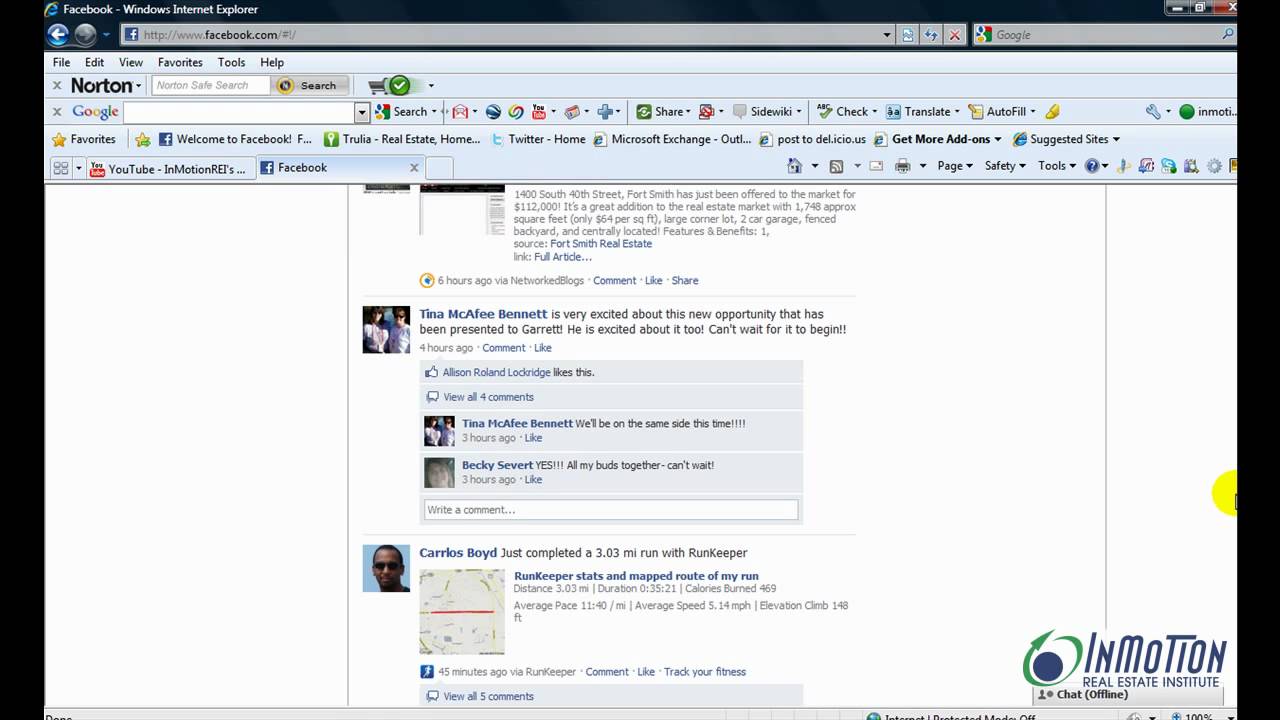The image size is (1280, 720).
Task: Open the Page menu in command bar
Action: pyautogui.click(x=954, y=166)
